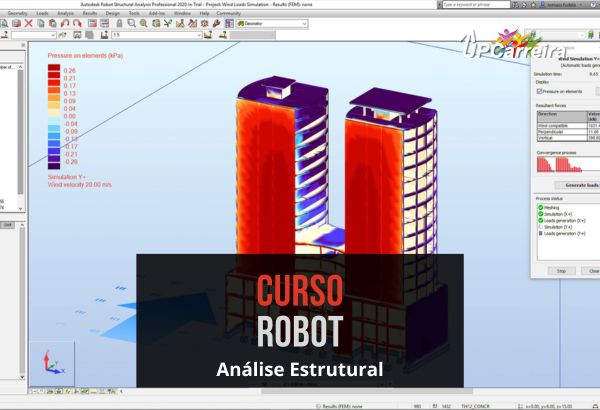Click Results (FEM): none in status bar

pyautogui.click(x=342, y=406)
